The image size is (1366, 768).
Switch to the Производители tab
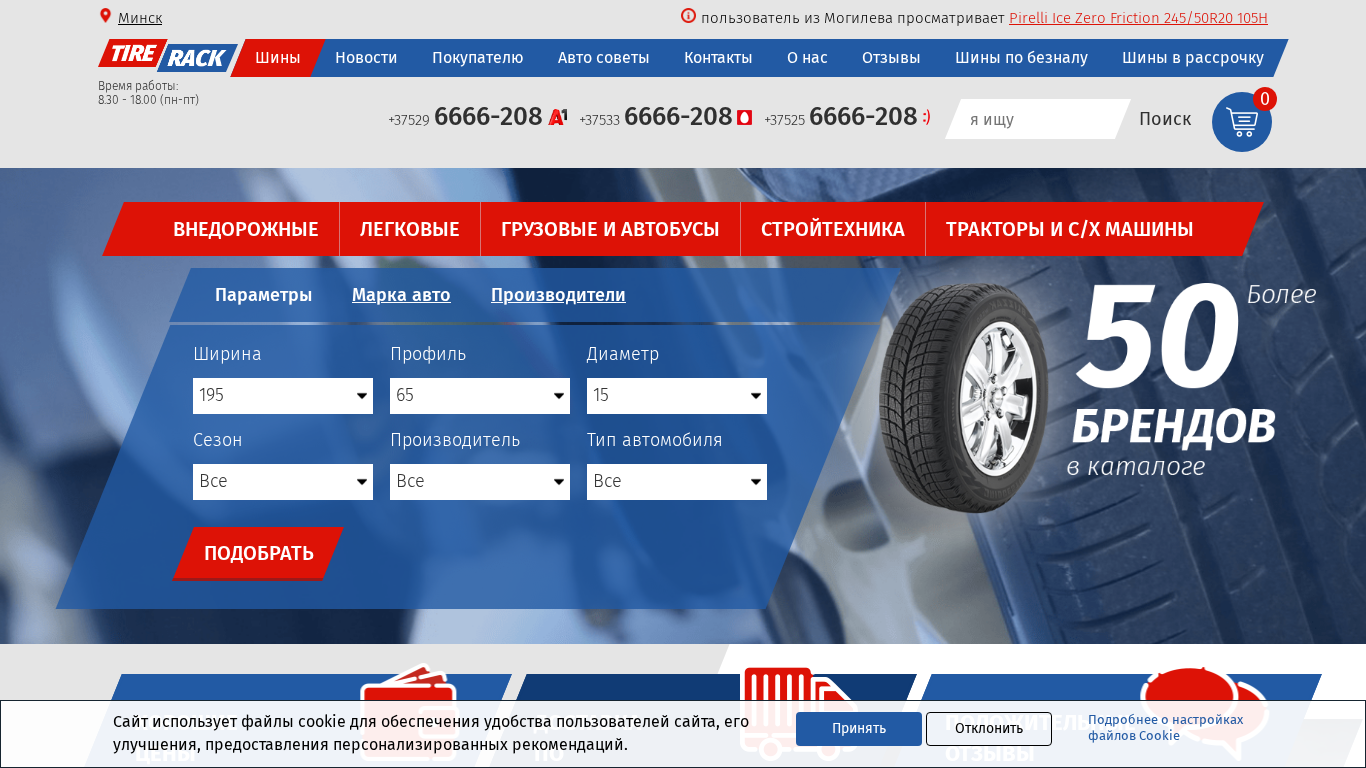[x=558, y=295]
